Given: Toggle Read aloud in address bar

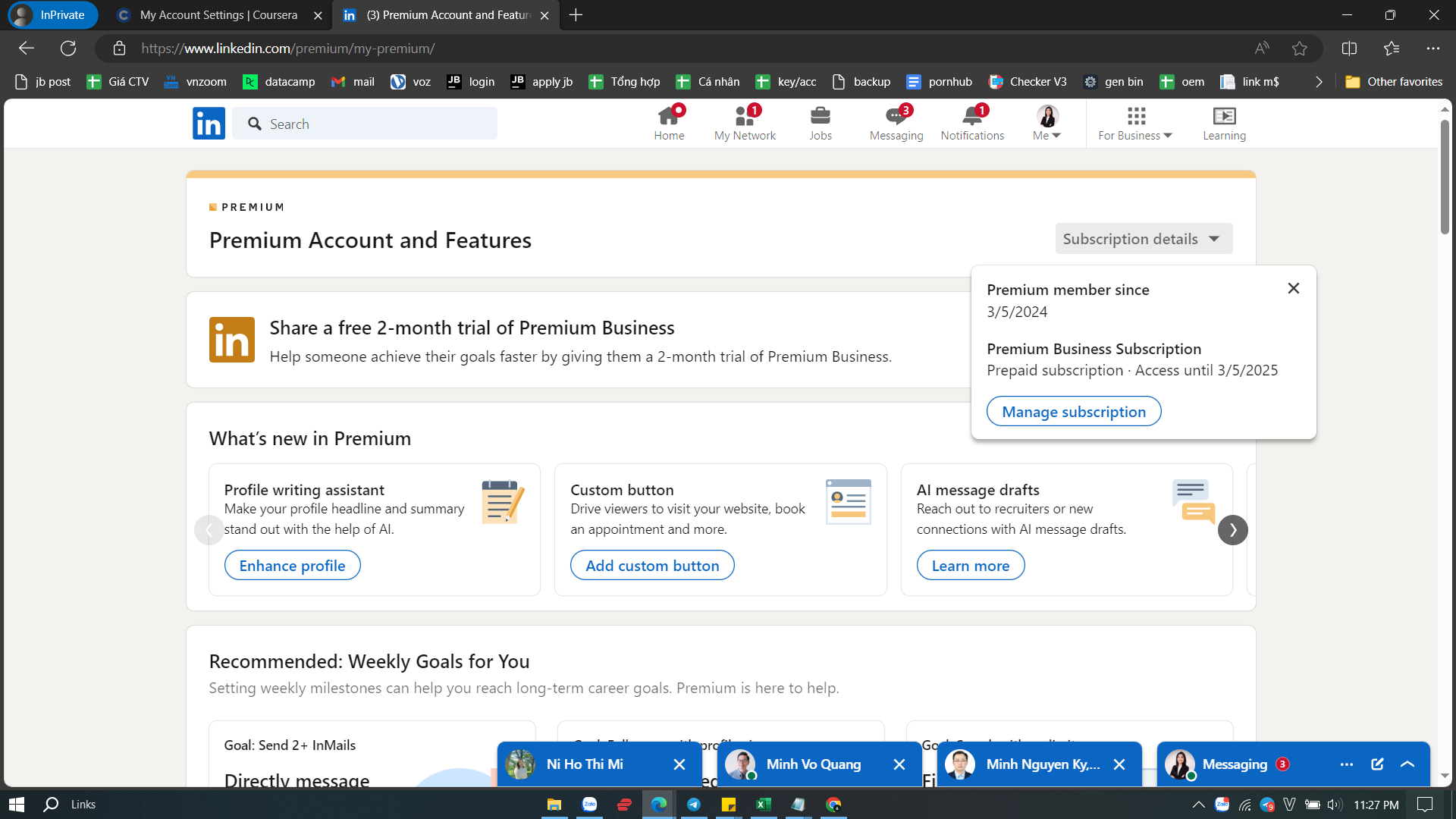Looking at the screenshot, I should tap(1262, 49).
